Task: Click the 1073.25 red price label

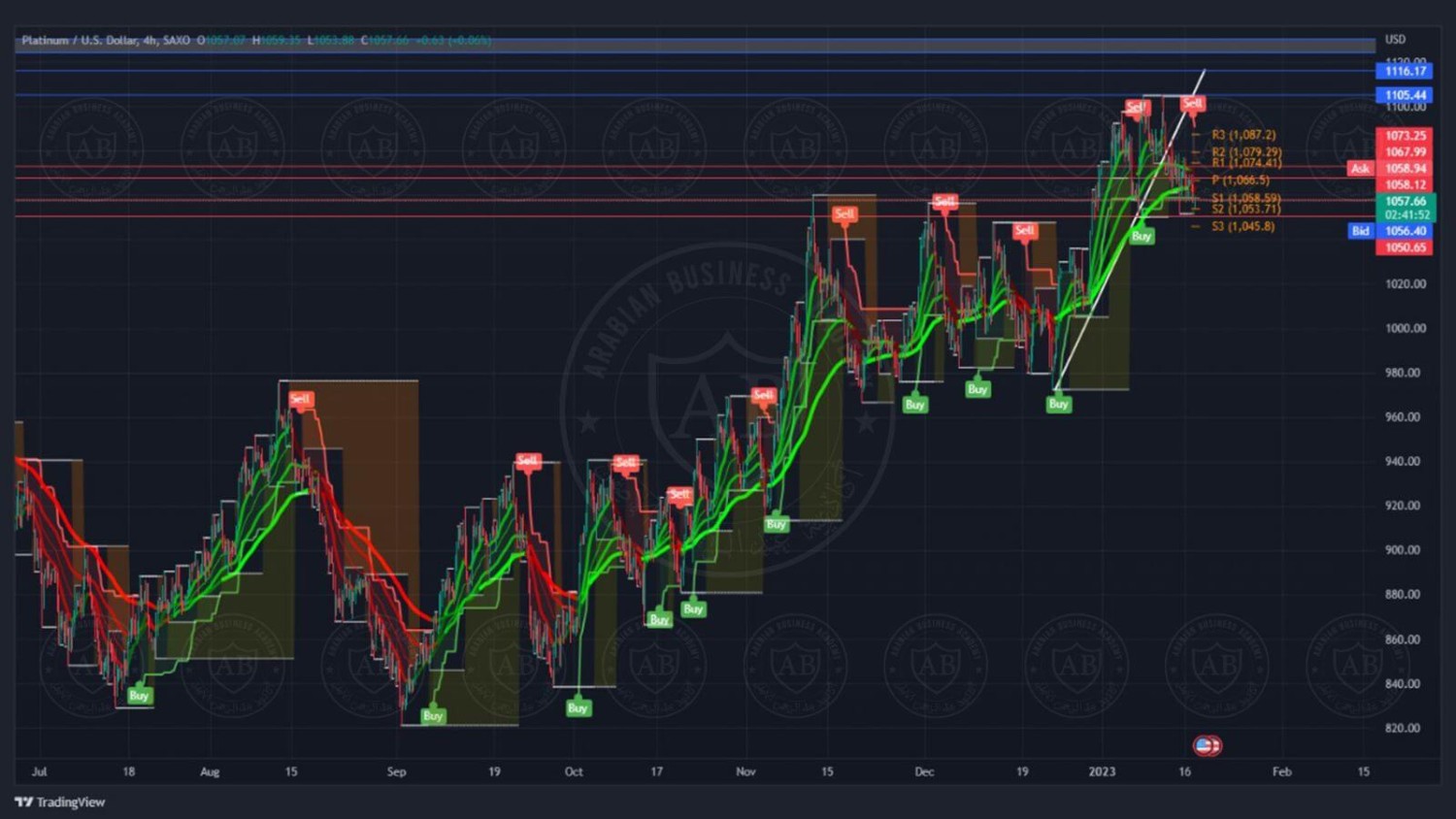Action: [x=1405, y=136]
